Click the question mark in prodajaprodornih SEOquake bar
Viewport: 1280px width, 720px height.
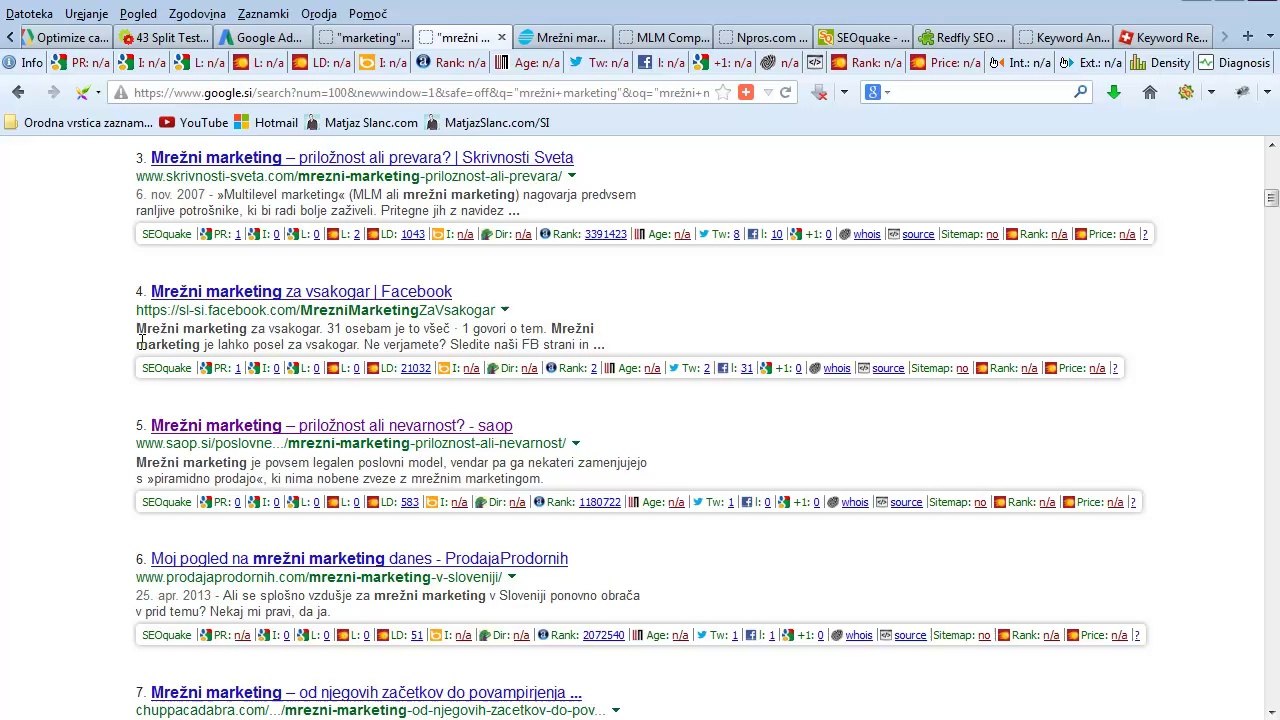[1137, 635]
